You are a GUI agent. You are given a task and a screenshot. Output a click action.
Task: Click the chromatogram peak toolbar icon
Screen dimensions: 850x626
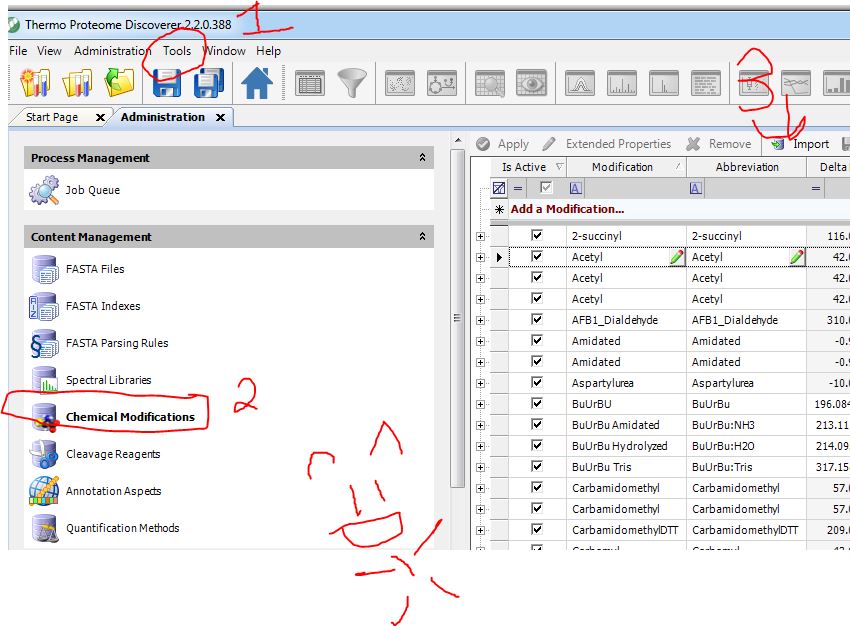click(x=579, y=83)
